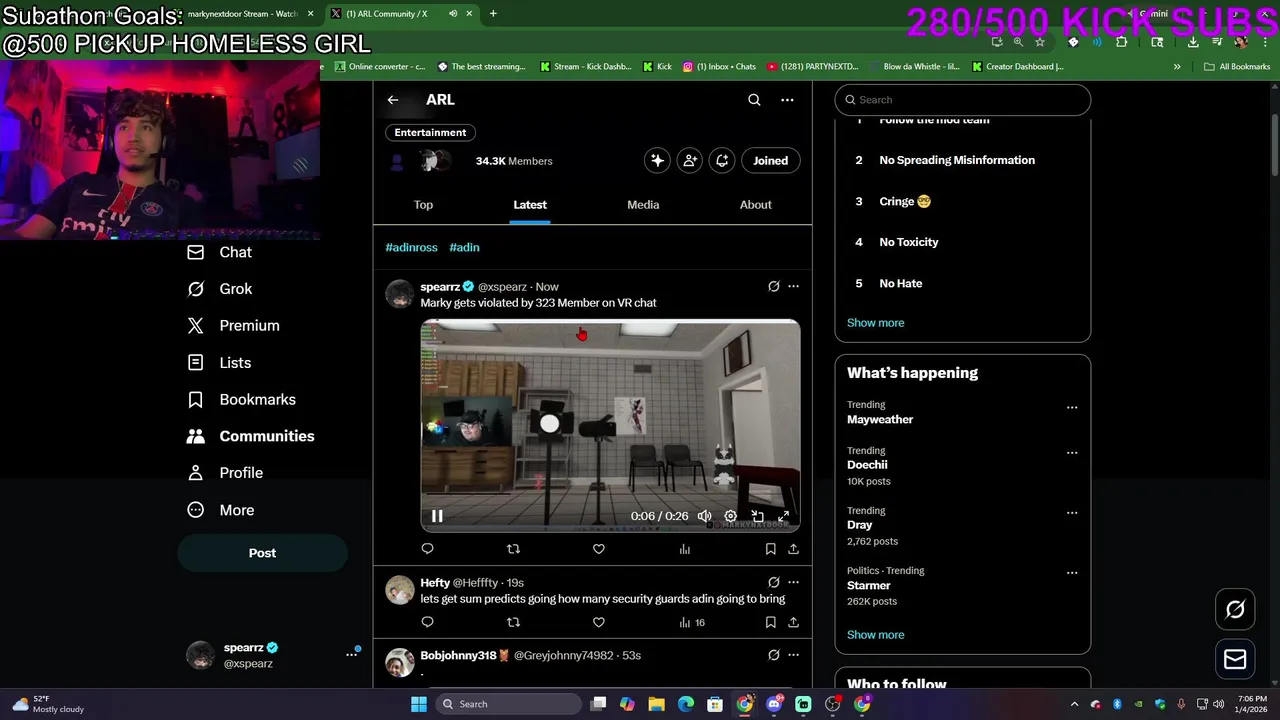This screenshot has width=1280, height=720.
Task: Reply to spearrz's Marky post
Action: coord(427,549)
